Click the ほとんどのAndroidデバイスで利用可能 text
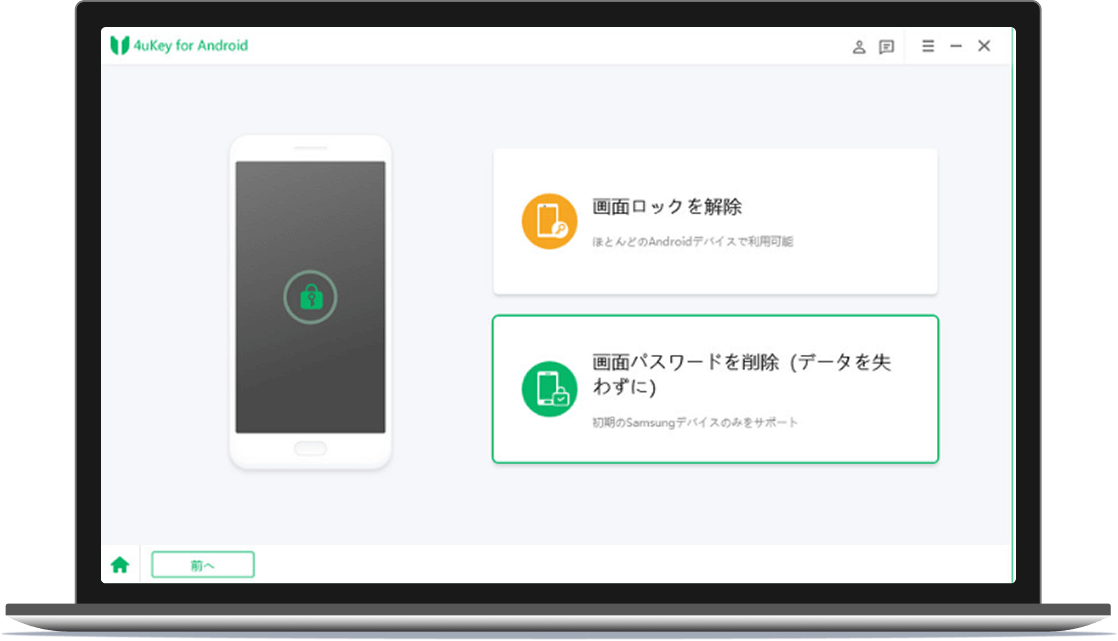Image resolution: width=1118 pixels, height=641 pixels. coord(691,241)
